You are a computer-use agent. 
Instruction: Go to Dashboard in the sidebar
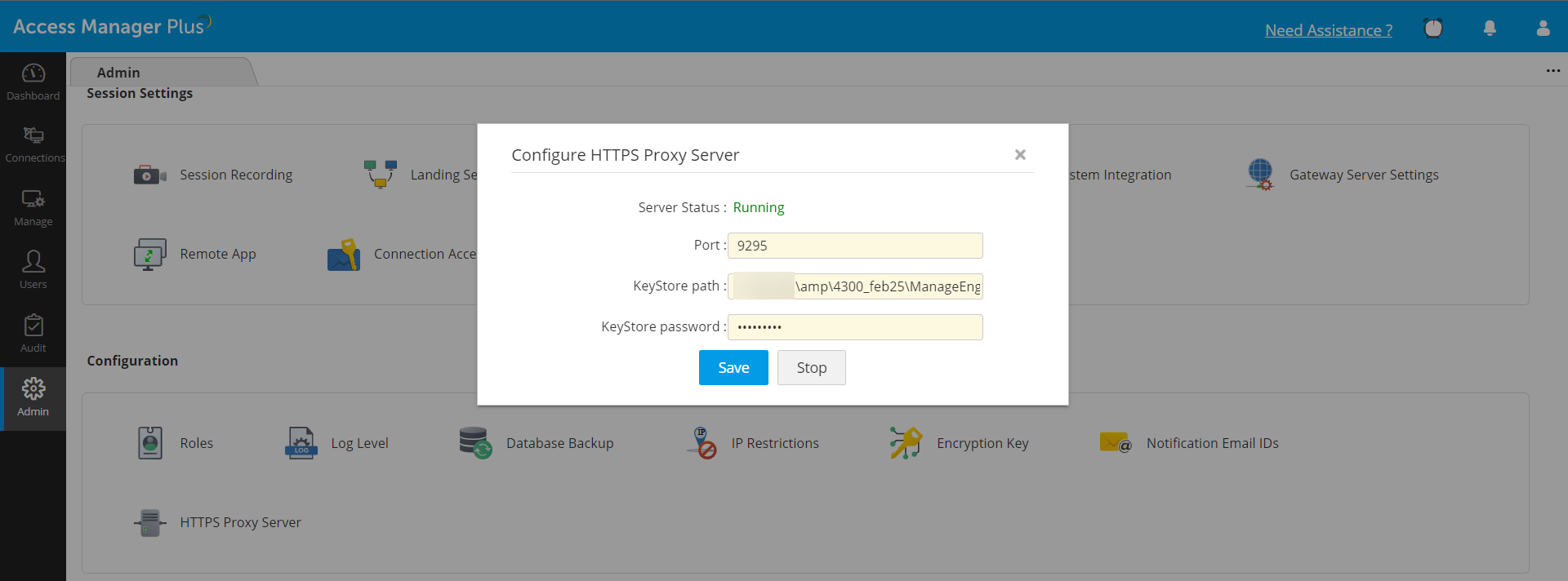click(33, 82)
